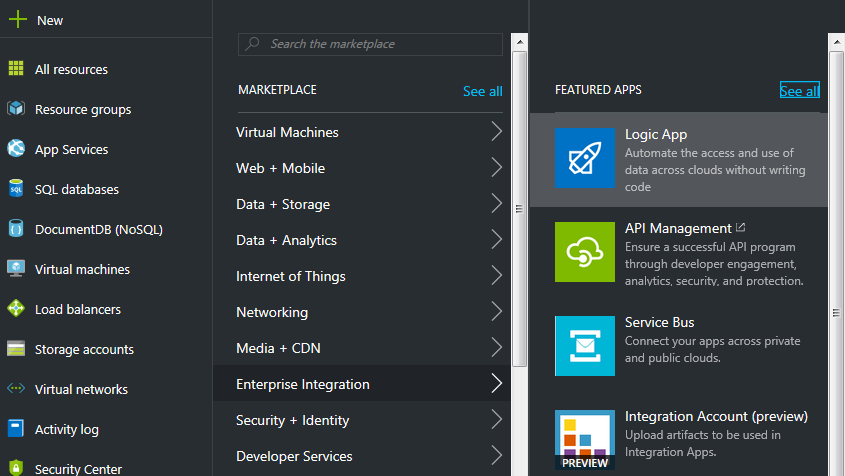Click the Service Bus envelope icon

585,346
